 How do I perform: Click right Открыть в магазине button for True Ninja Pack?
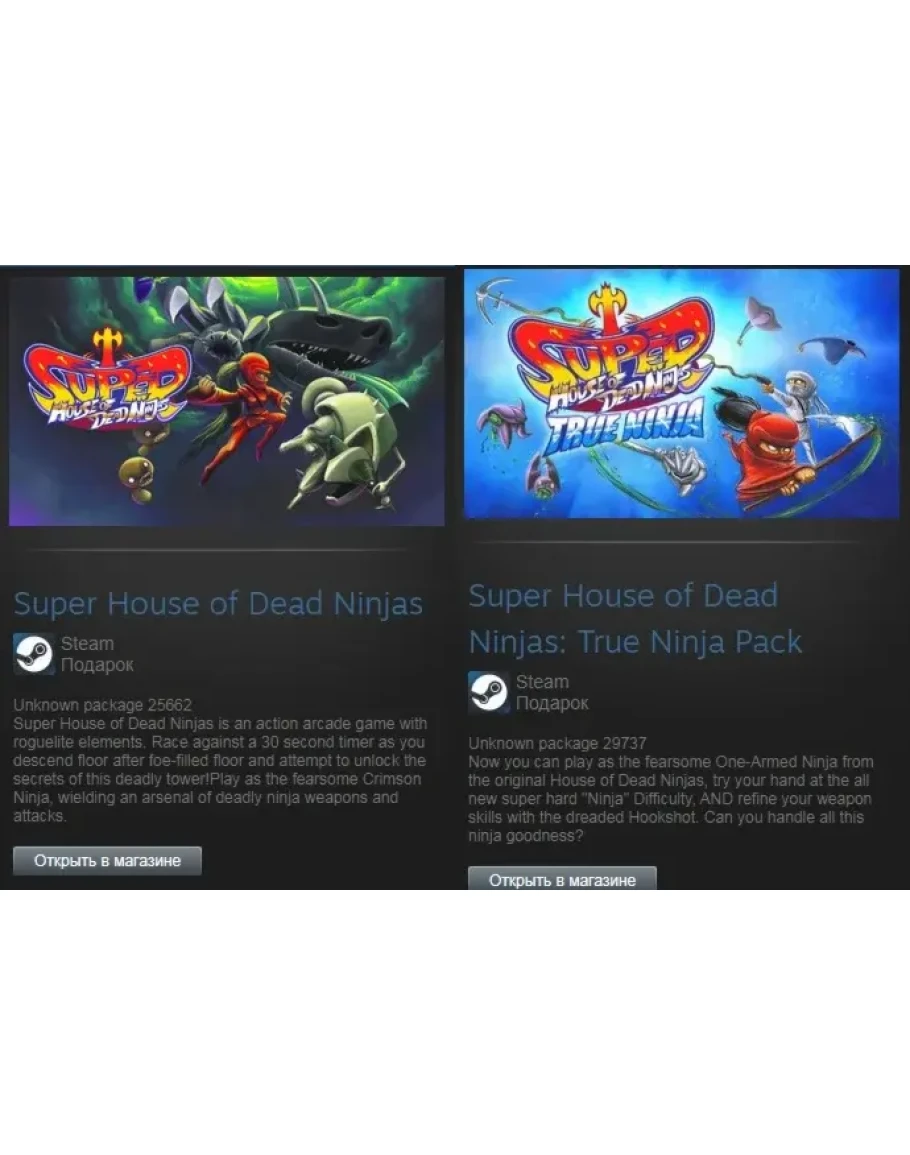point(562,879)
